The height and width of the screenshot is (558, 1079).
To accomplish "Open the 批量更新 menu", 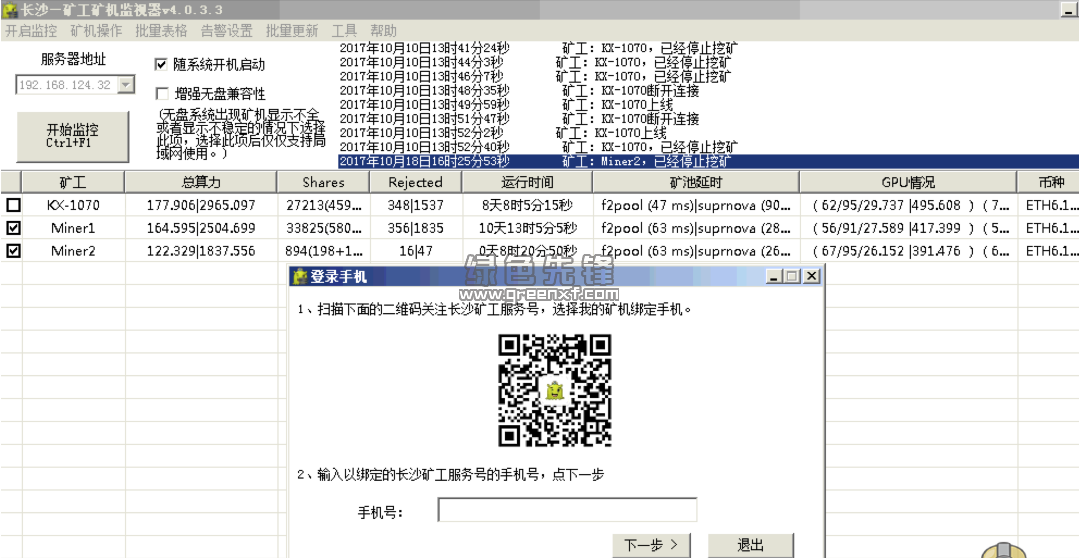I will (292, 31).
